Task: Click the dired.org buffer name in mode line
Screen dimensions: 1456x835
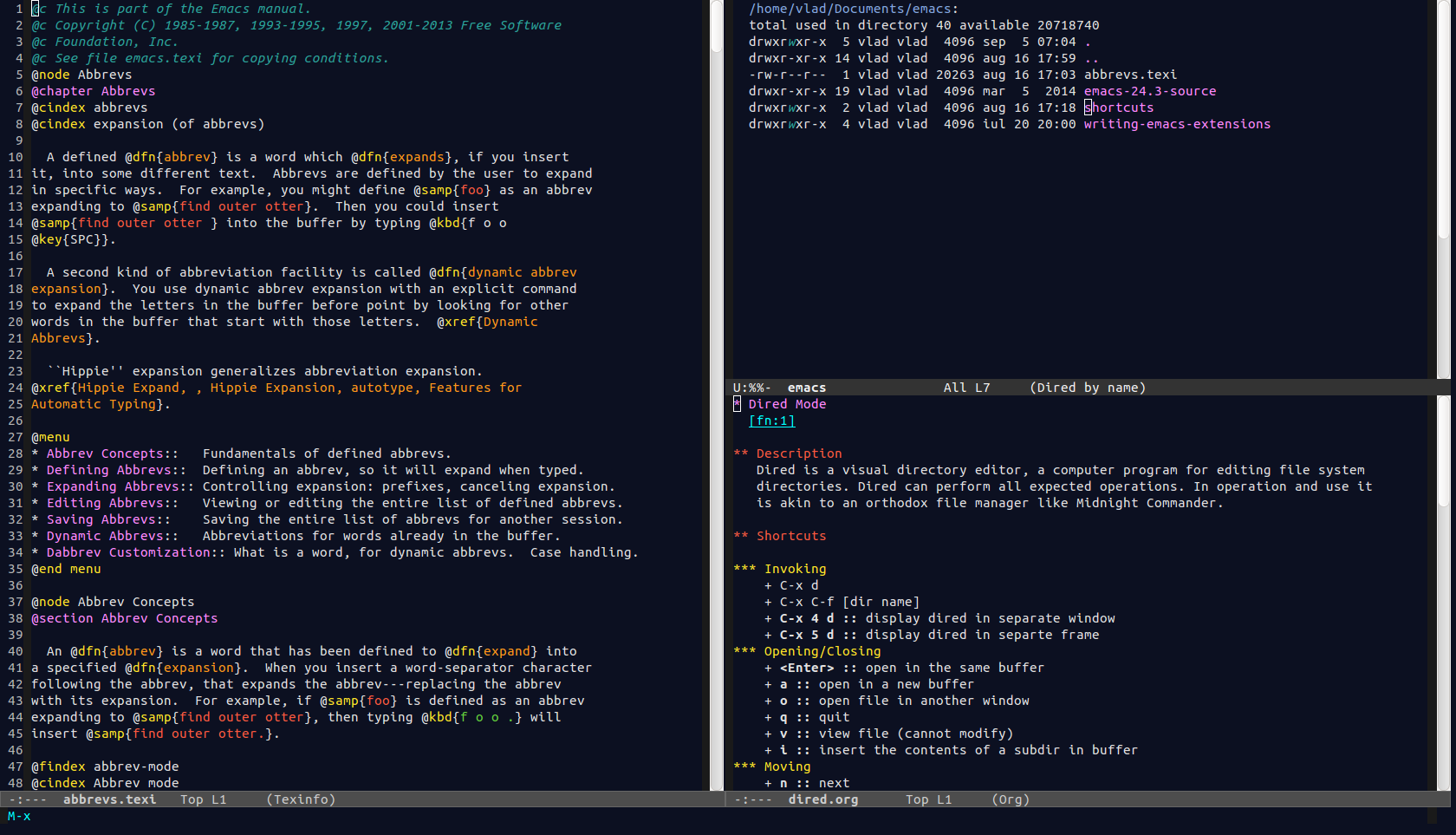Action: pyautogui.click(x=823, y=799)
